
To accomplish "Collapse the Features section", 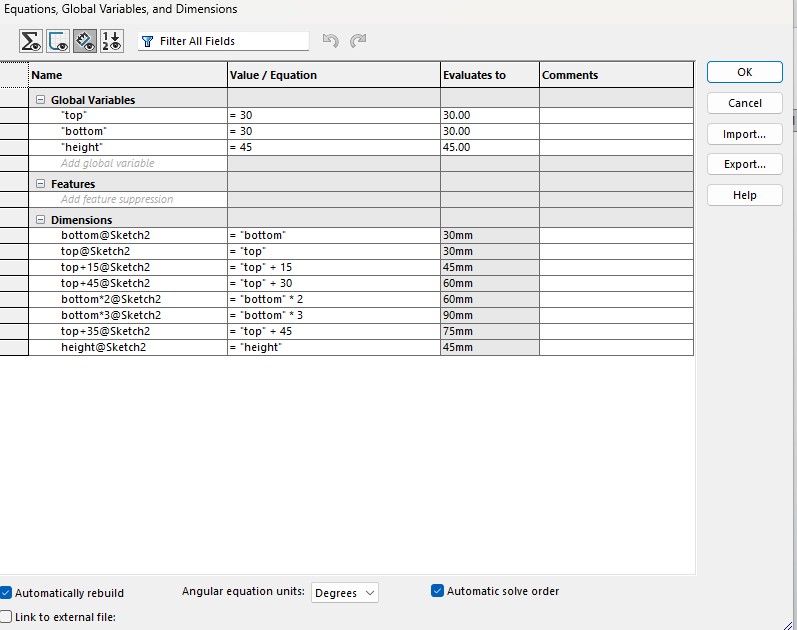I will (40, 184).
